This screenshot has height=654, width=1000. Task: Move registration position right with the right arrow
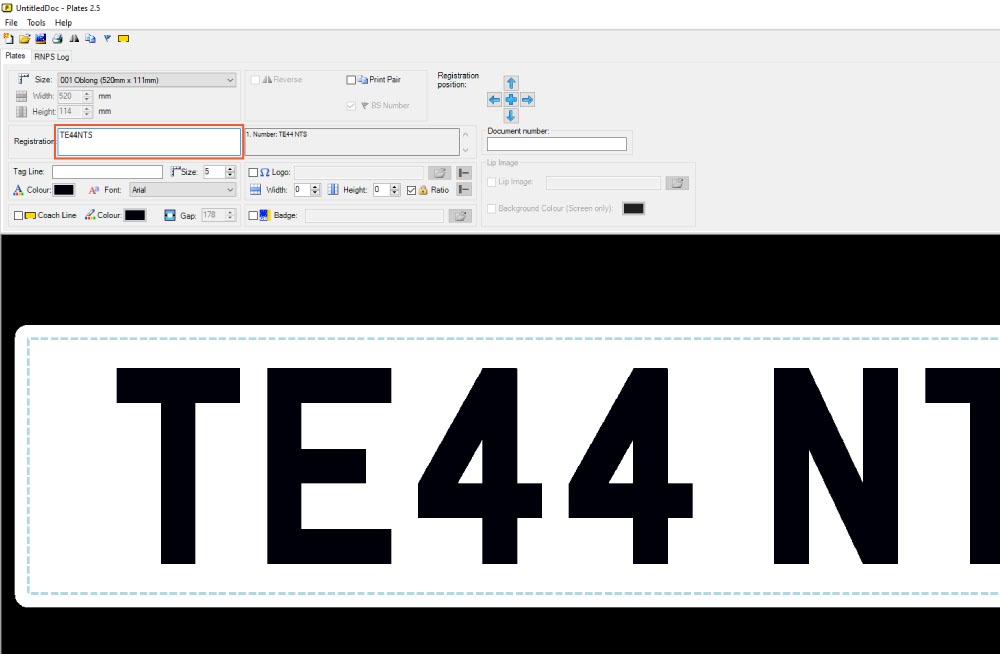pyautogui.click(x=527, y=100)
